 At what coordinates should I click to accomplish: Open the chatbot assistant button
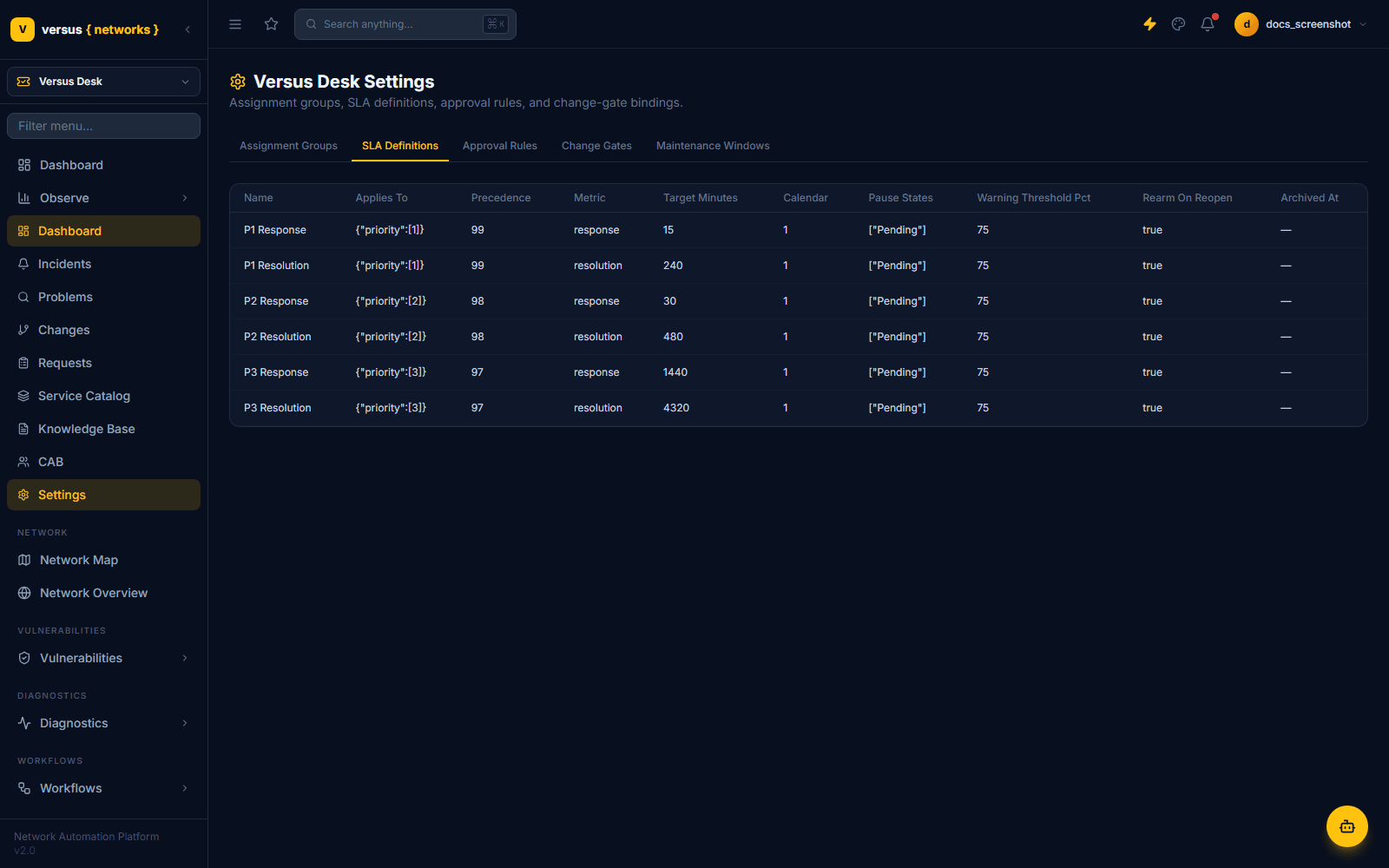1347,826
